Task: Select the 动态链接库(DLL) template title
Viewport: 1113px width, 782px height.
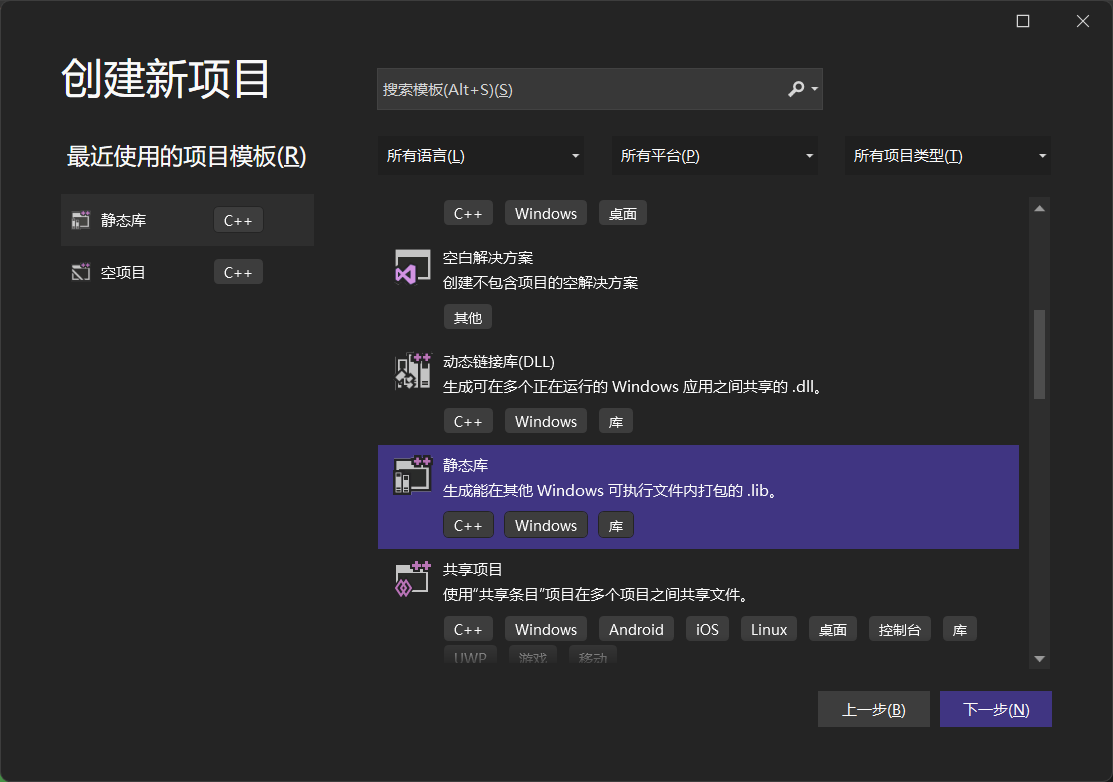Action: point(498,362)
